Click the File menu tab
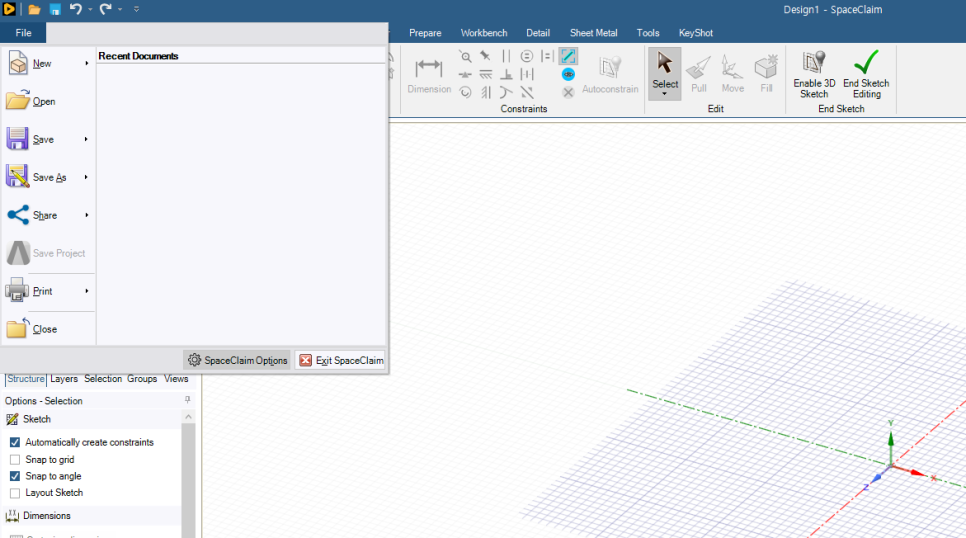Image resolution: width=966 pixels, height=538 pixels. pyautogui.click(x=23, y=33)
